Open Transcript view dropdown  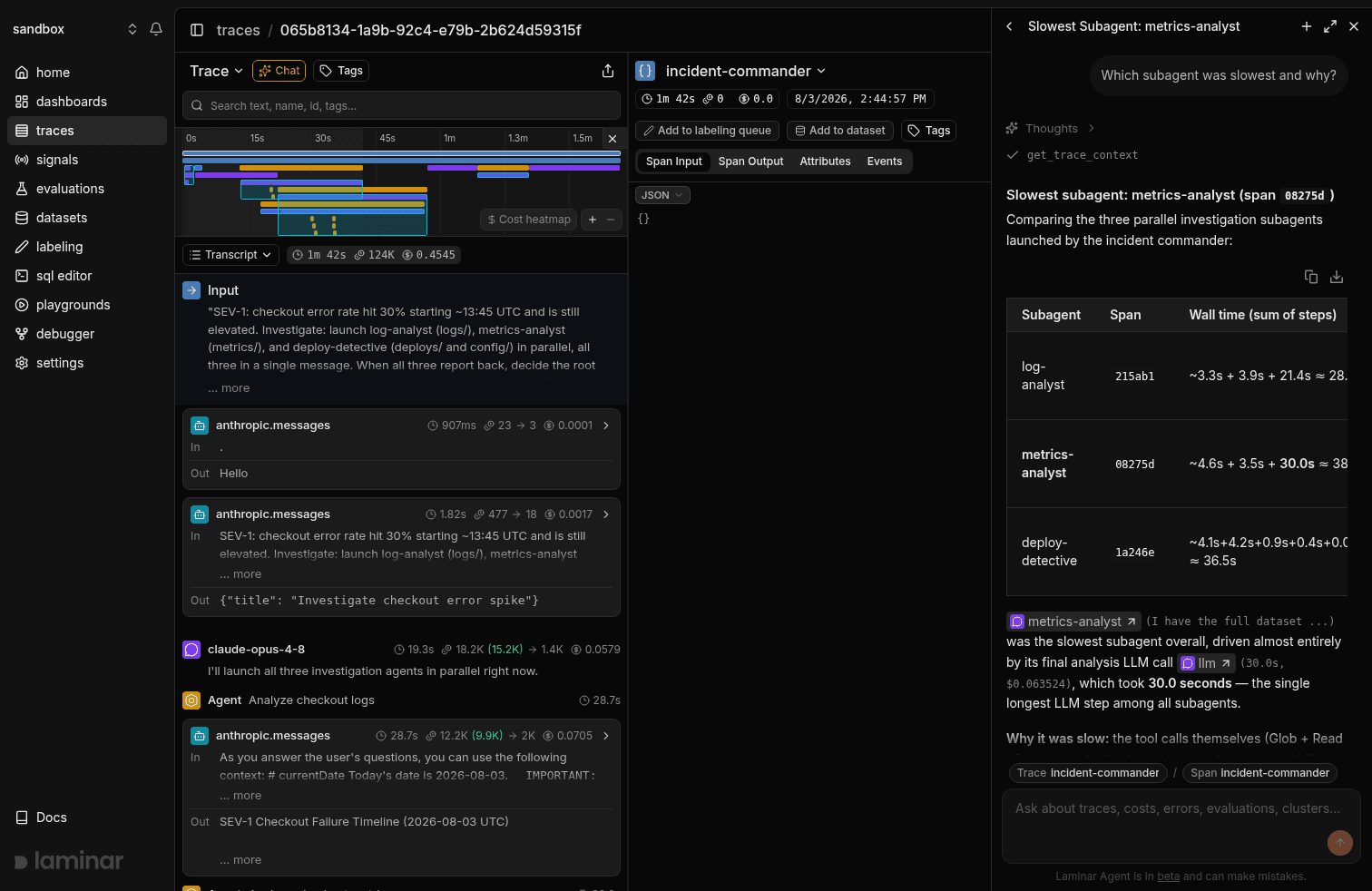pyautogui.click(x=231, y=255)
